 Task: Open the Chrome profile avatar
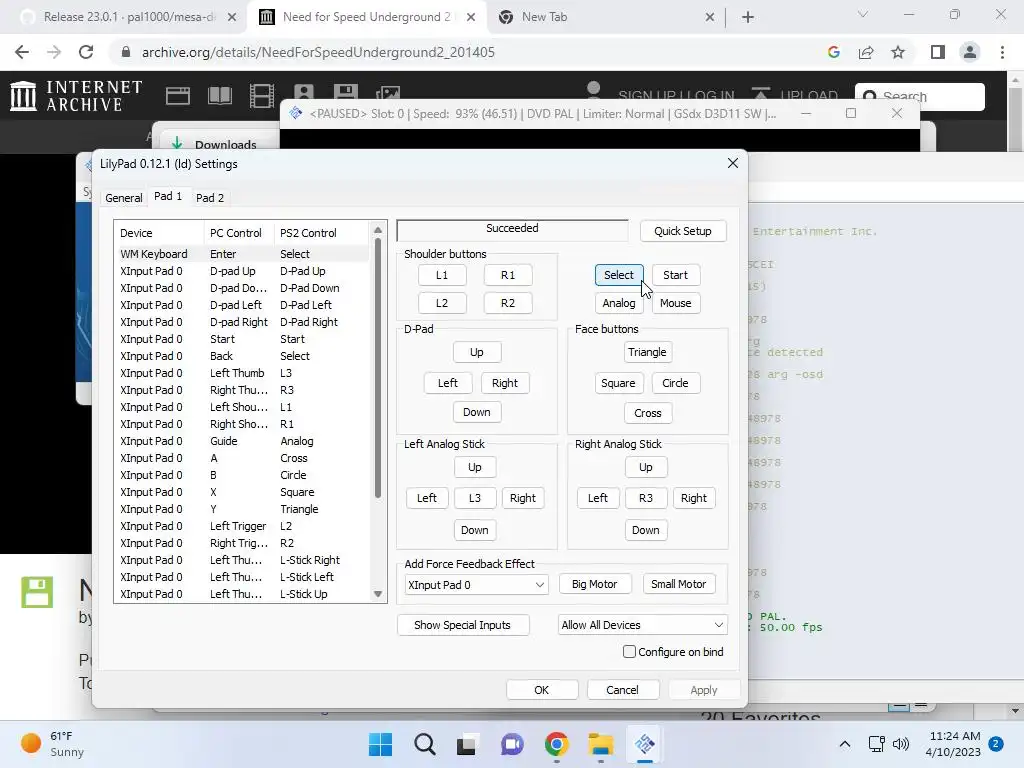[970, 52]
